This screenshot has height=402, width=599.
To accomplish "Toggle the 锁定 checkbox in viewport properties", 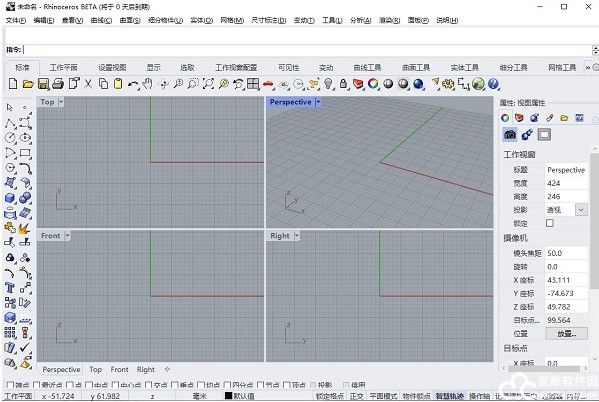I will click(550, 223).
